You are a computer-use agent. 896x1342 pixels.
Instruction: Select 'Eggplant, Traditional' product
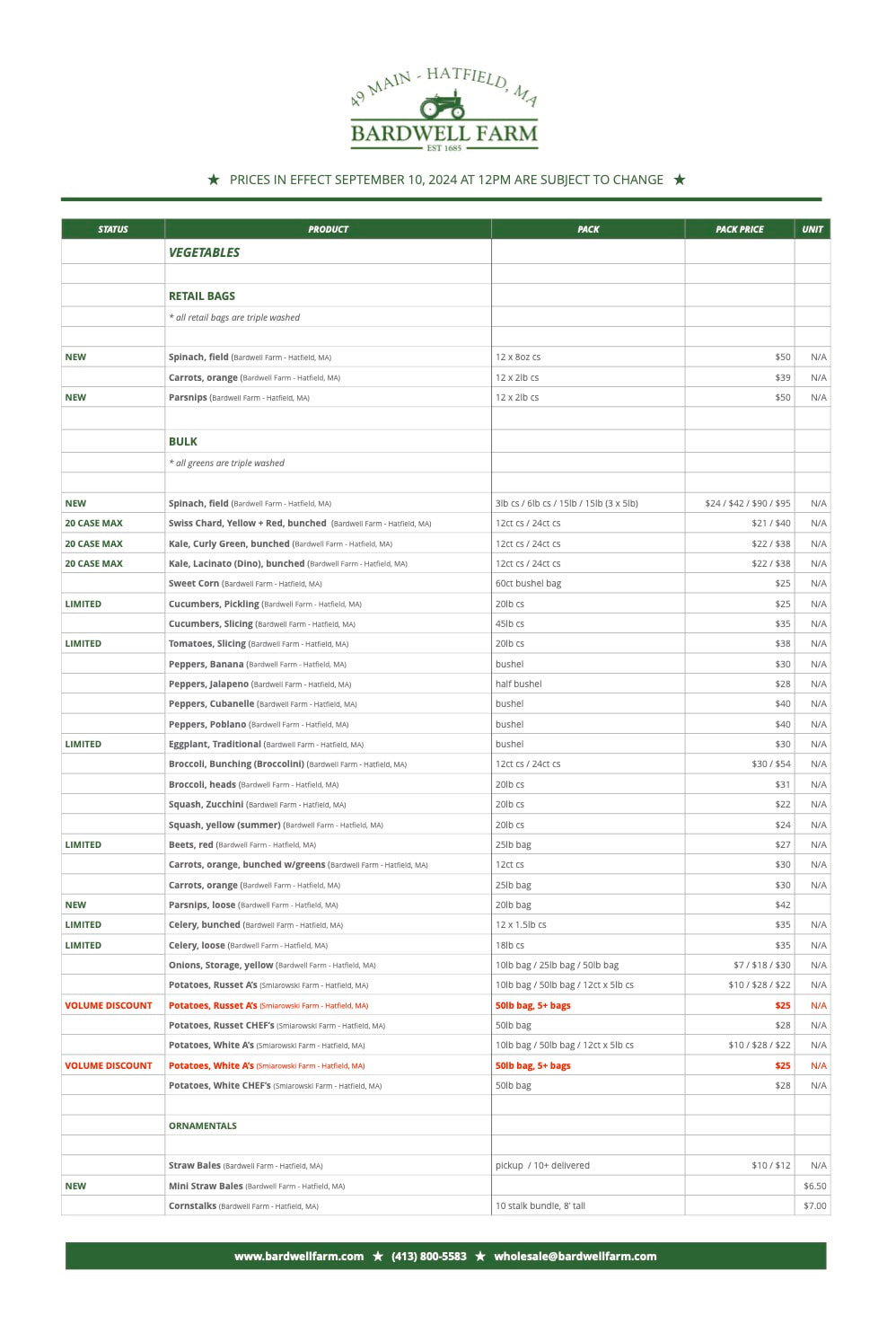(215, 744)
